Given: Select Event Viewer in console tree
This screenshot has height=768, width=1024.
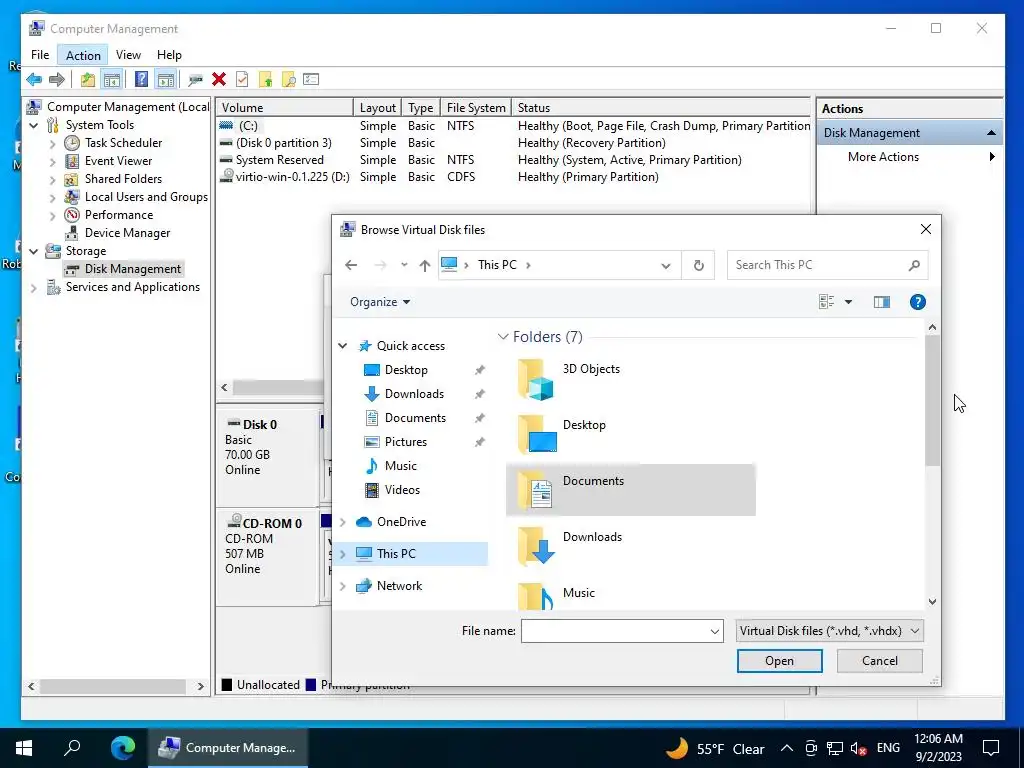Looking at the screenshot, I should pyautogui.click(x=118, y=161).
